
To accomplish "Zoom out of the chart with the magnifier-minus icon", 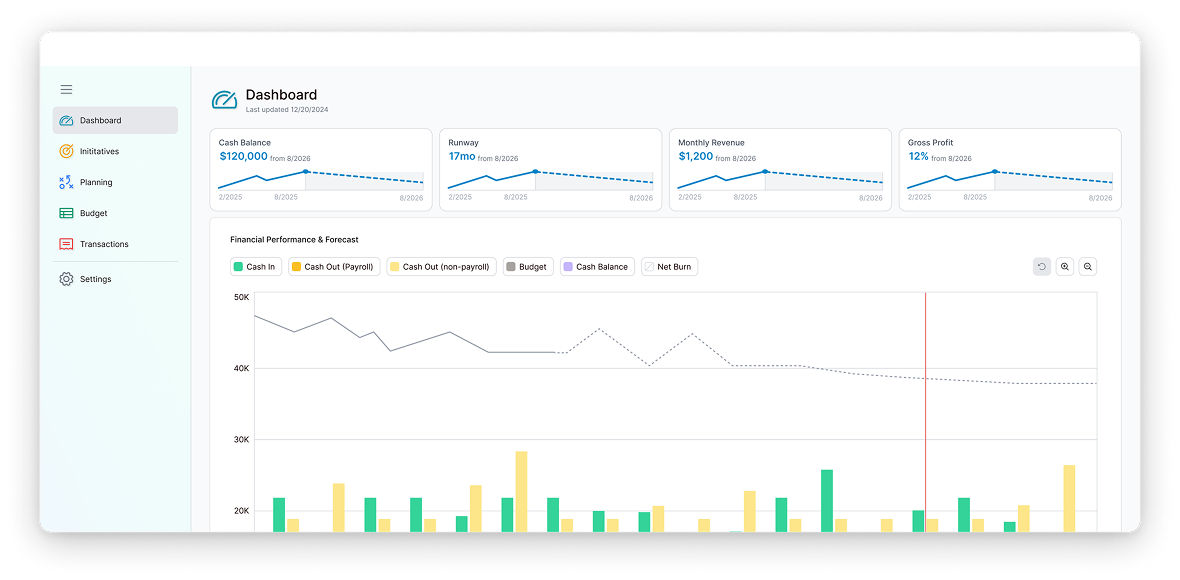I will 1087,266.
